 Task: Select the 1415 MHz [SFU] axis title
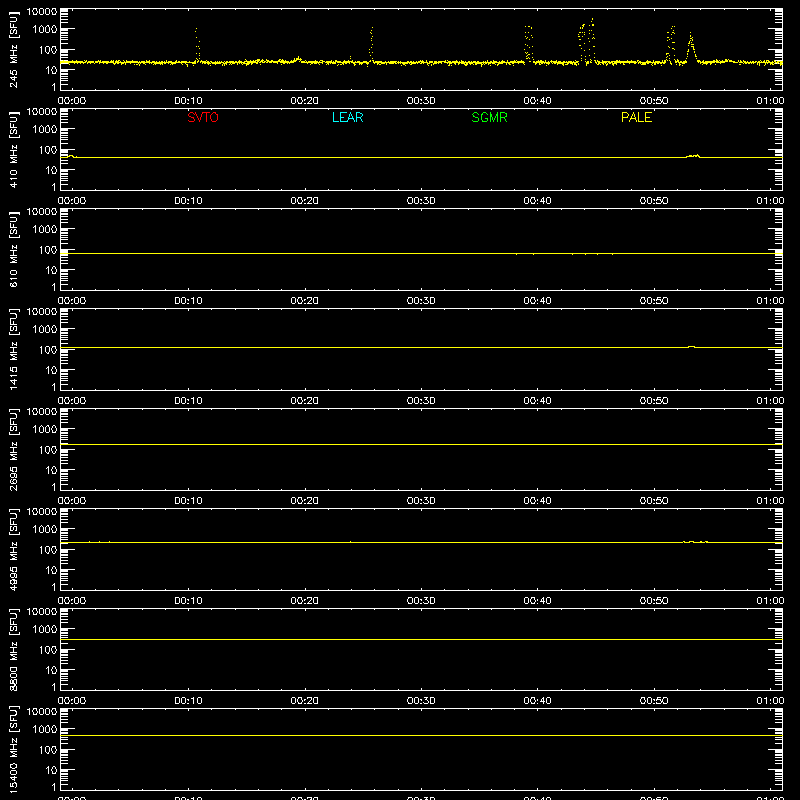[13, 349]
